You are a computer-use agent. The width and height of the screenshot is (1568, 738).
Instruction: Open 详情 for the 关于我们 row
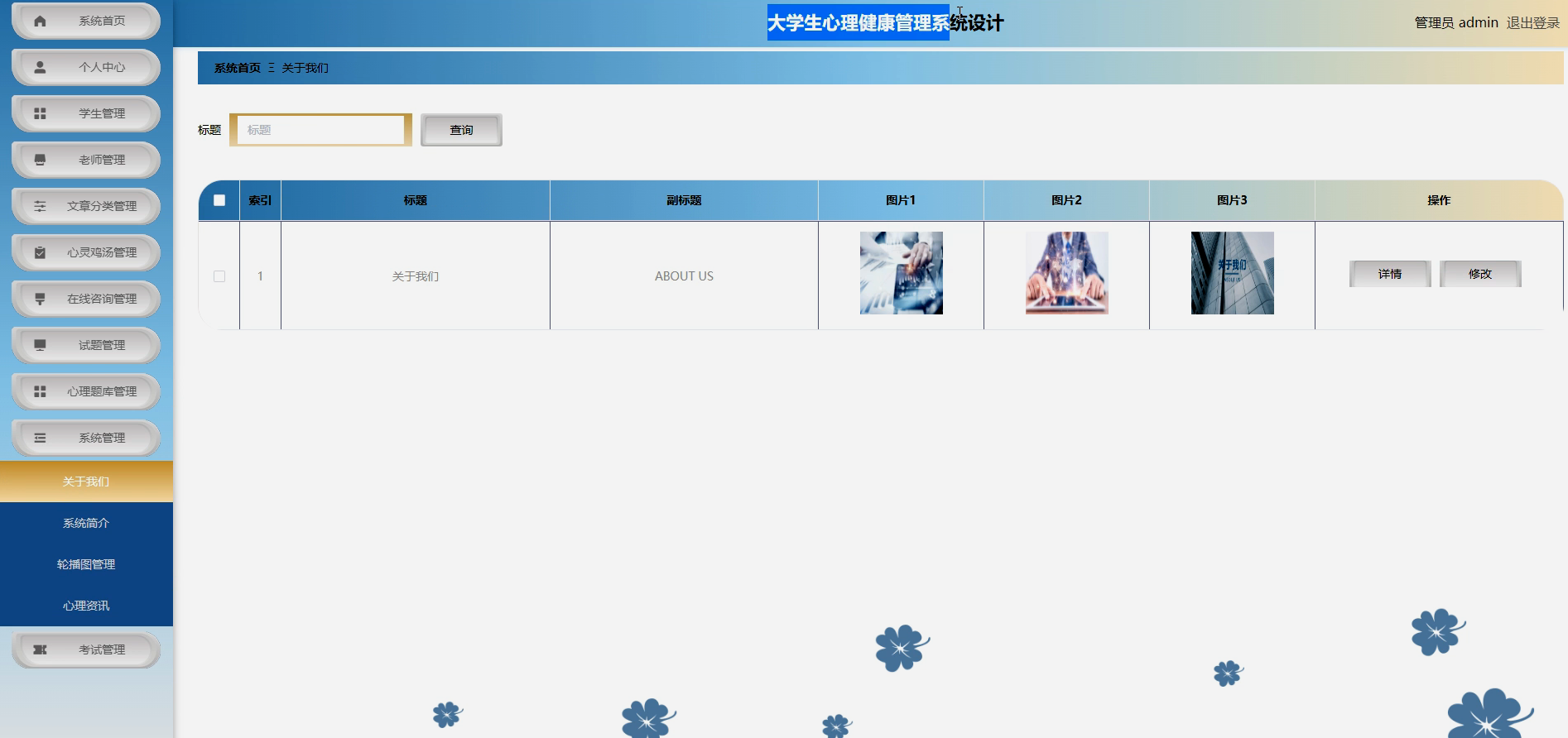pyautogui.click(x=1390, y=274)
